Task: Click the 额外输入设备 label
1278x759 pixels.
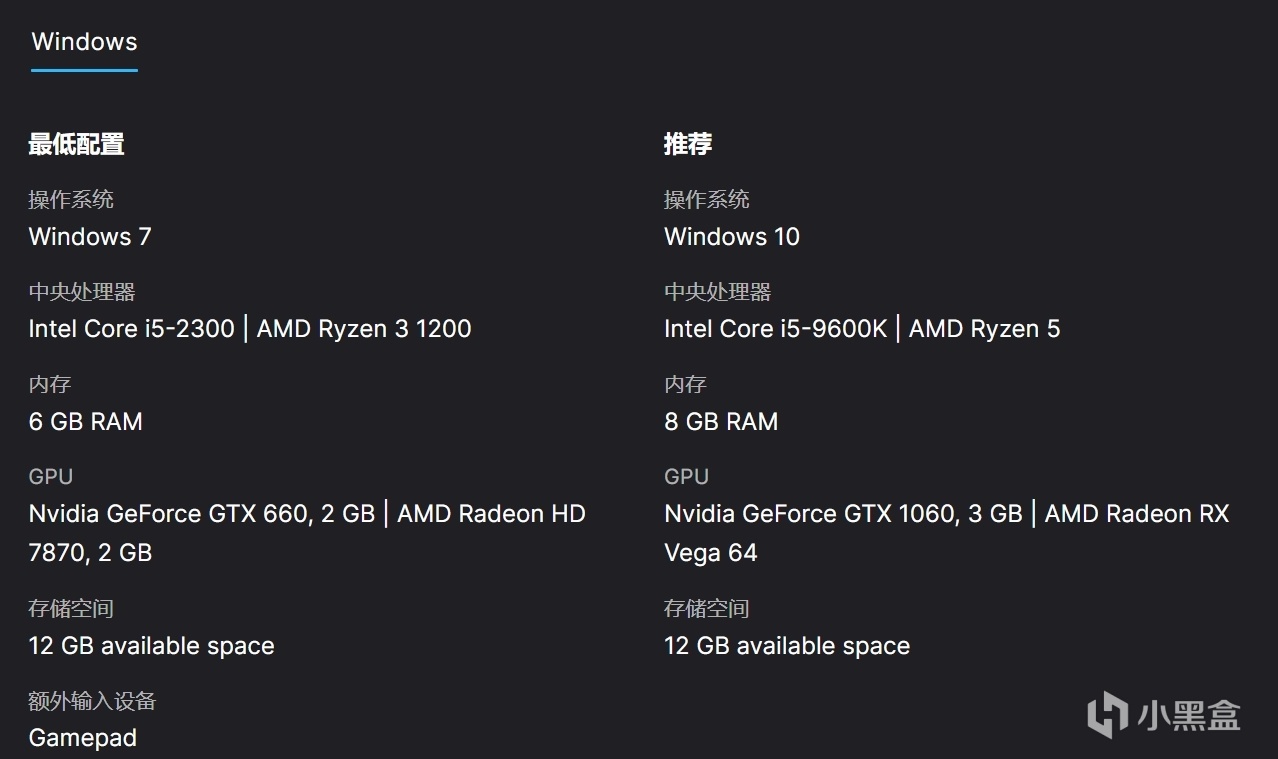Action: click(92, 701)
